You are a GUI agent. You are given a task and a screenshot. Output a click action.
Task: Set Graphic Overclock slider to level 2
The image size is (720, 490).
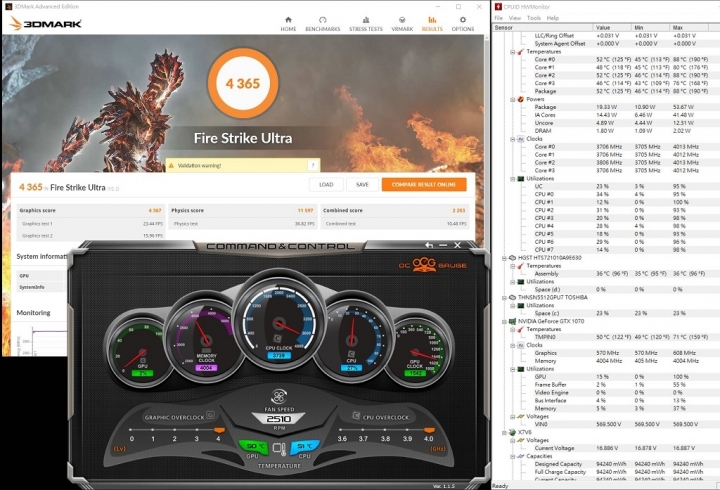point(174,430)
